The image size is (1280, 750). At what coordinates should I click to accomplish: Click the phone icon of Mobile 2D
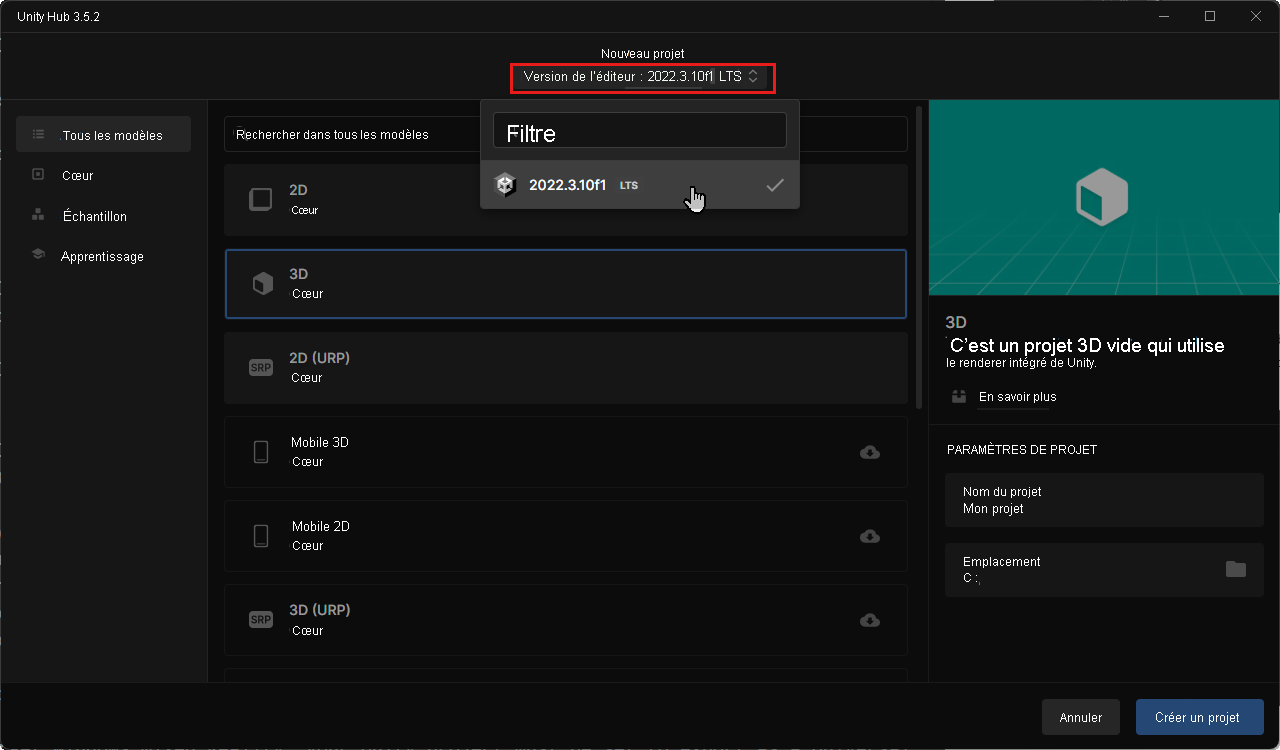point(261,536)
